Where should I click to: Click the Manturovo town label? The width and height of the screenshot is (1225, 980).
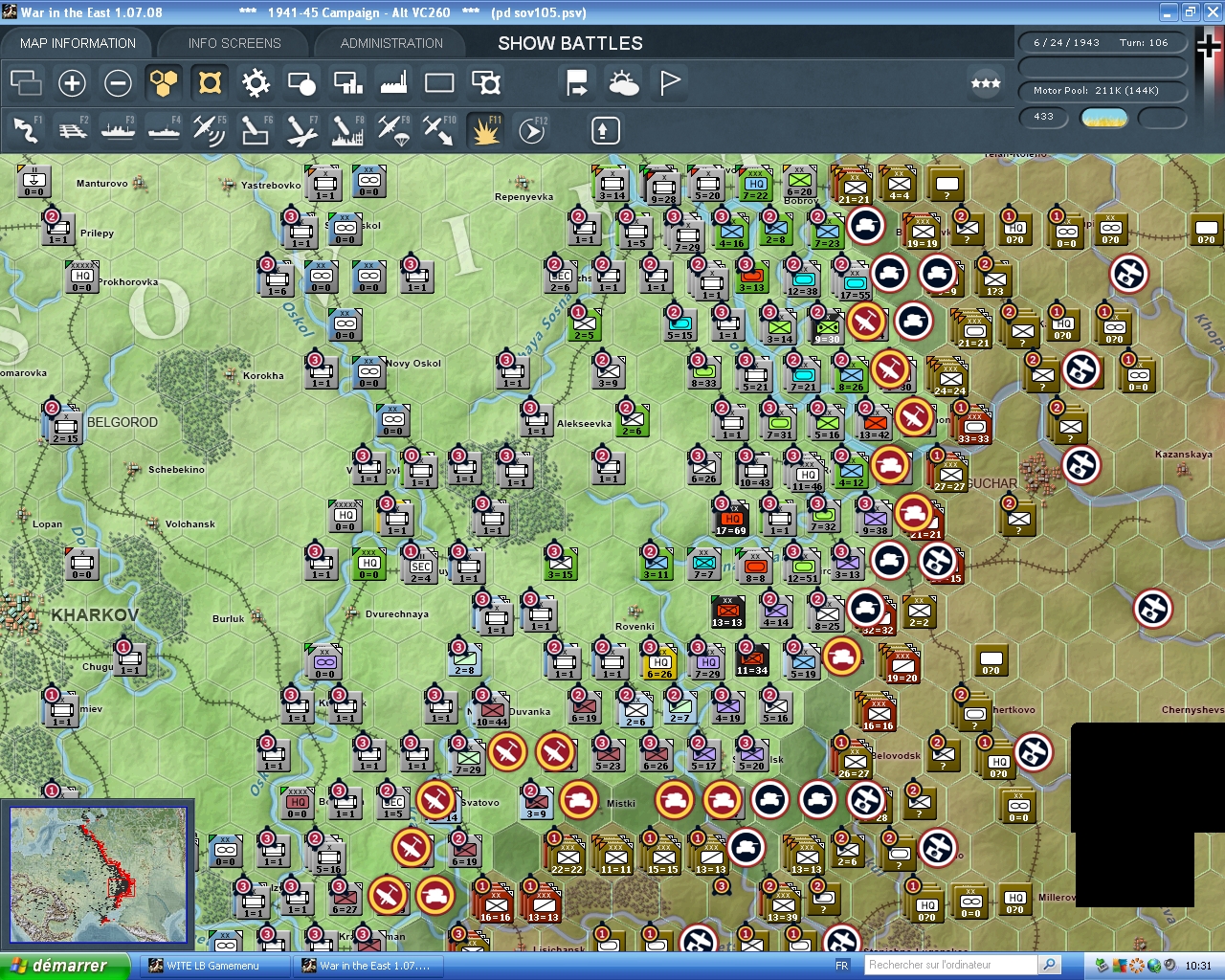click(x=102, y=183)
